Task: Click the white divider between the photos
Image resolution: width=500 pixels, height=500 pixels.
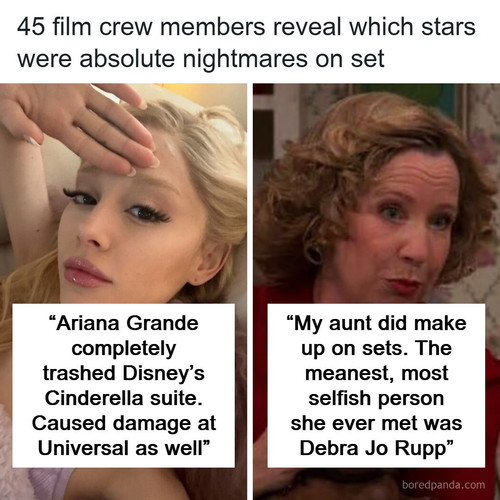Action: pos(250,292)
